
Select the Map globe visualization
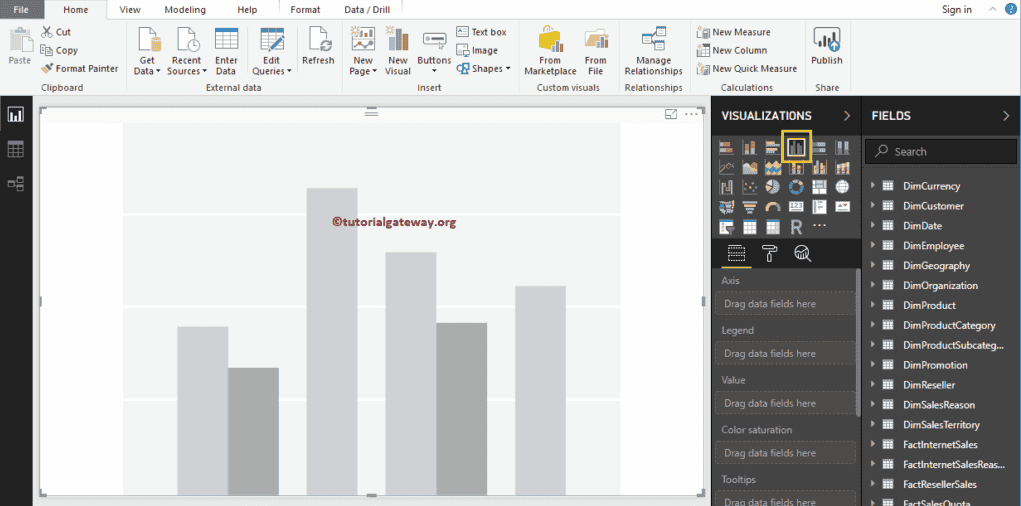(843, 187)
